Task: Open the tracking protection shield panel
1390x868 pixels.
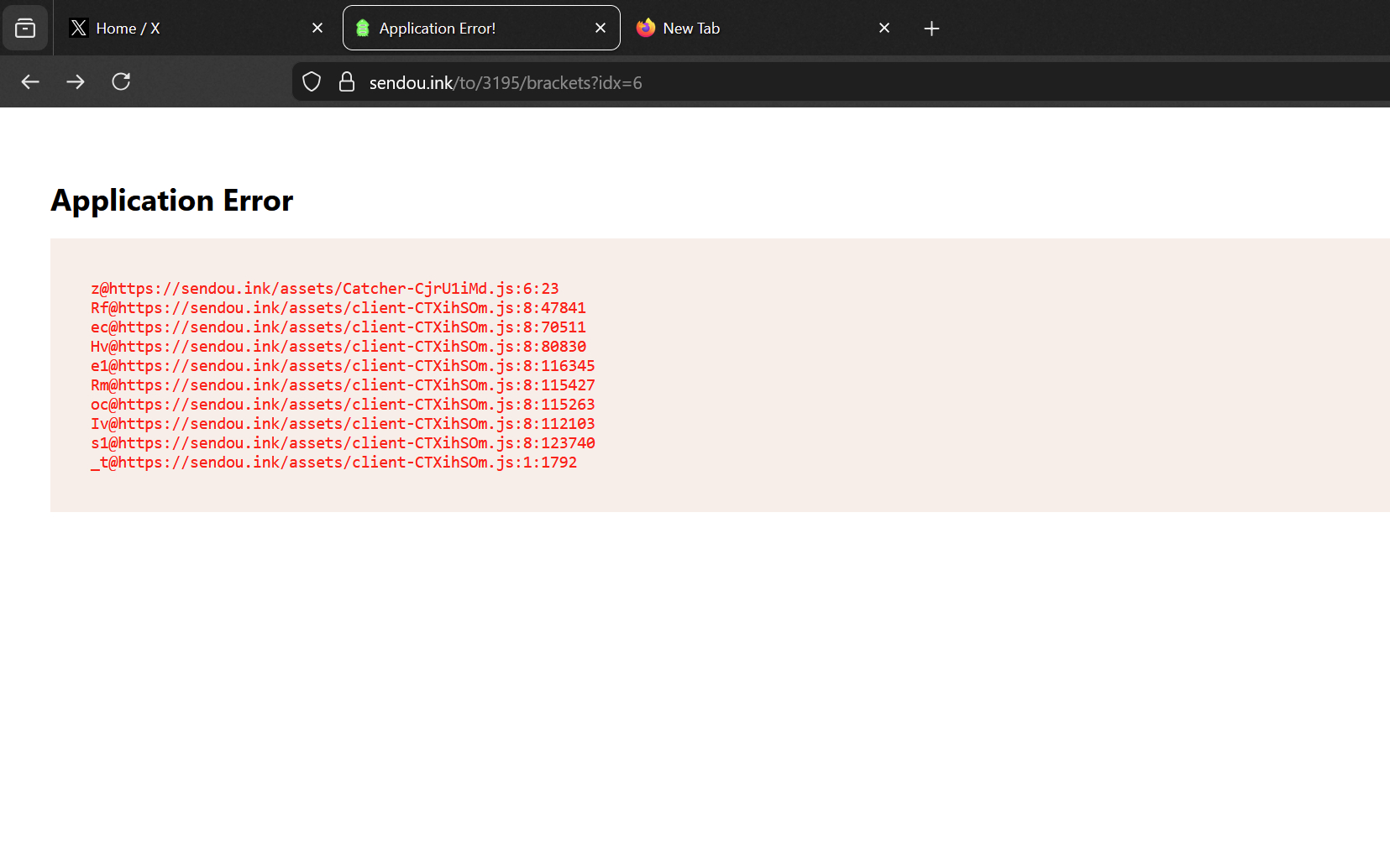Action: click(x=312, y=82)
